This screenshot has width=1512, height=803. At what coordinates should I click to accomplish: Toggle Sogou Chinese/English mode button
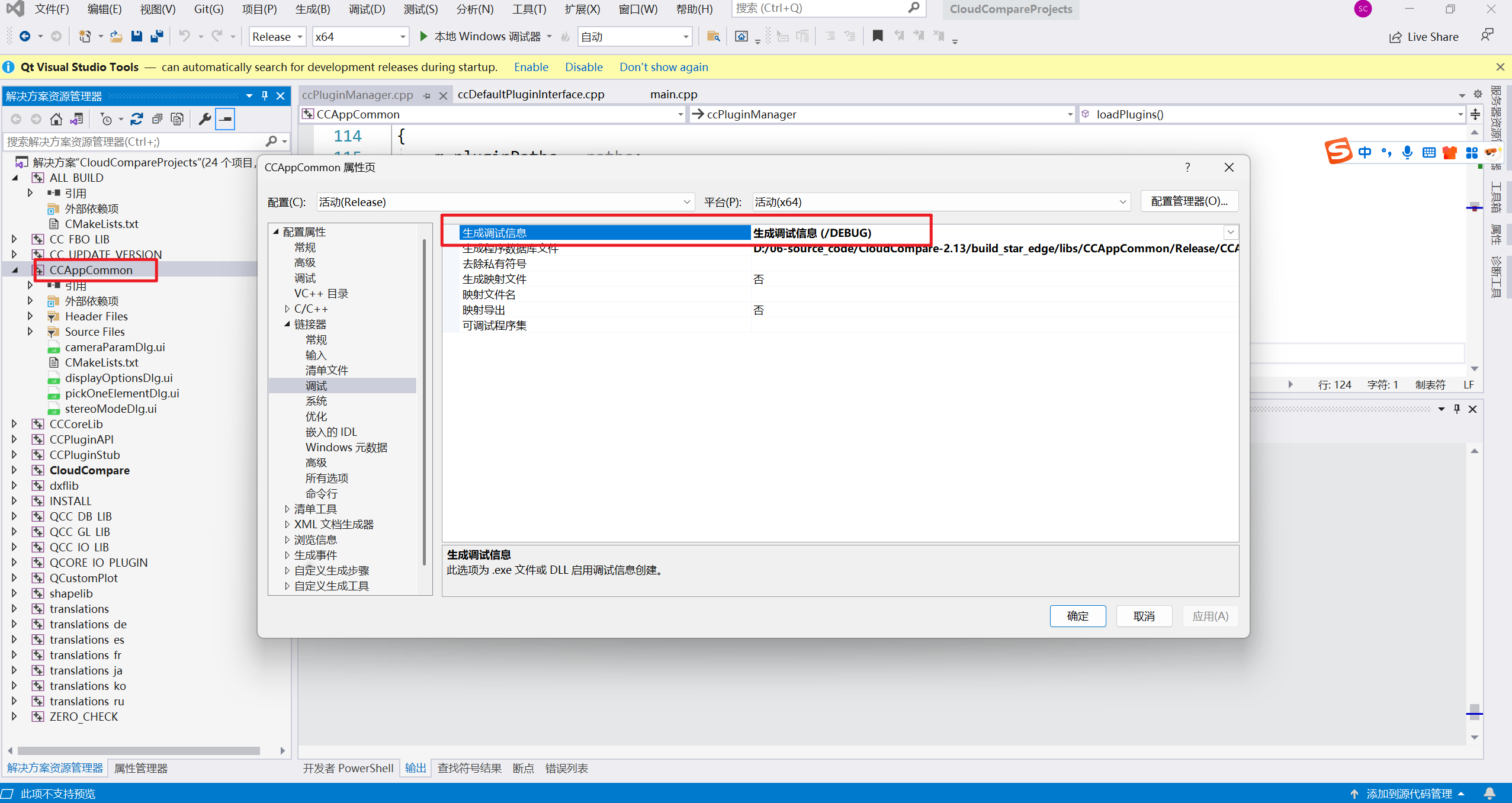[1365, 153]
